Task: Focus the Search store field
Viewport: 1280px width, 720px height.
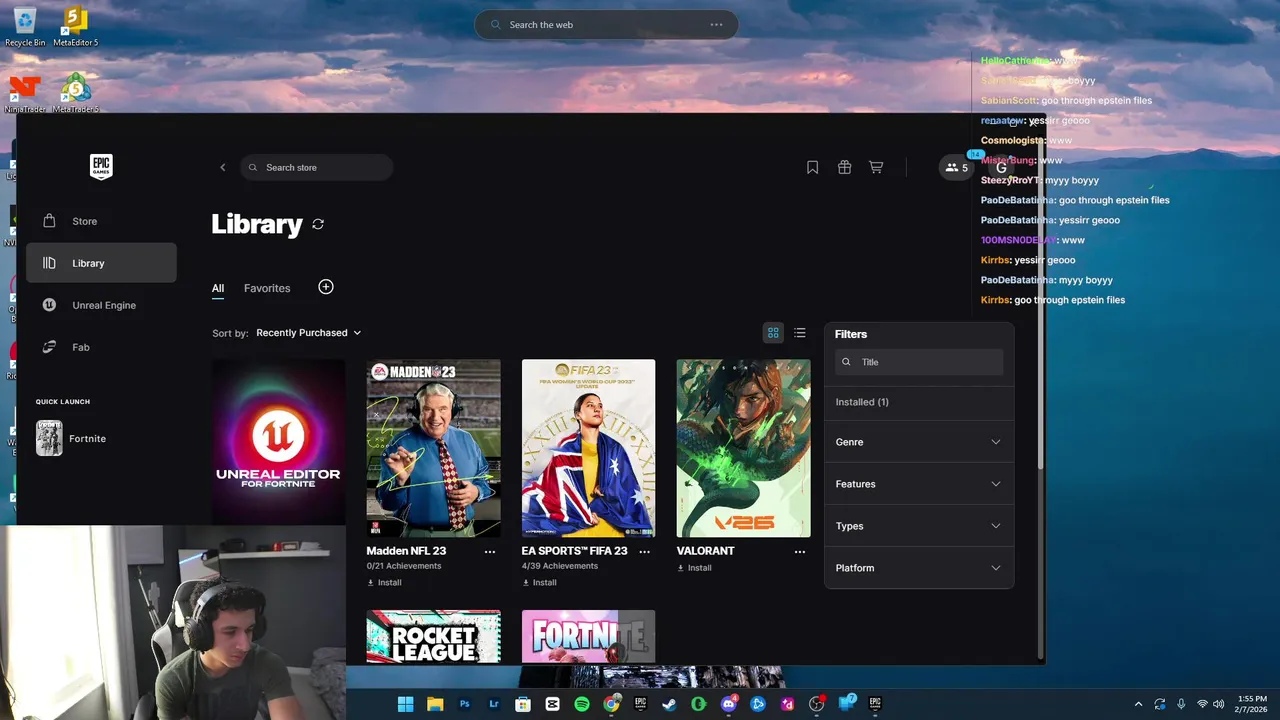Action: click(x=316, y=167)
